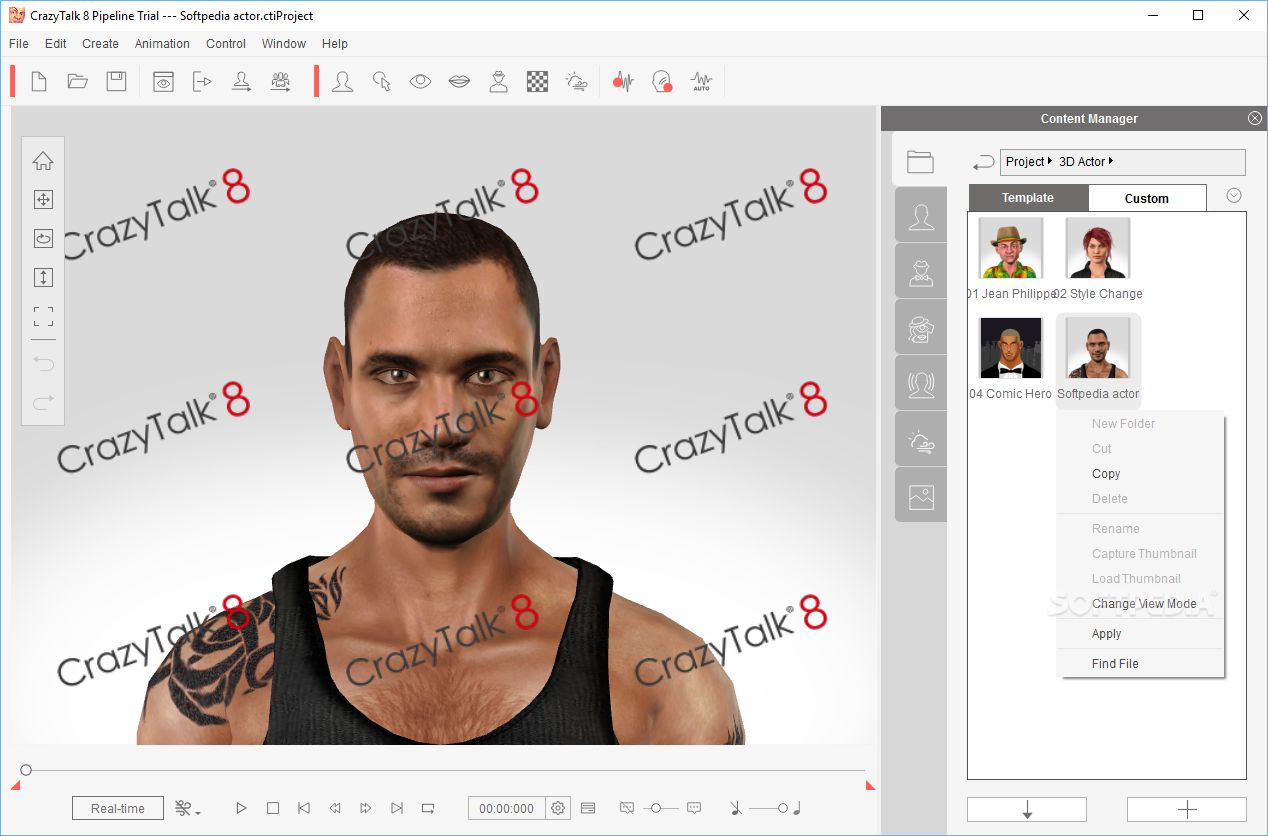Switch to the Template tab
Image resolution: width=1268 pixels, height=836 pixels.
click(1028, 197)
